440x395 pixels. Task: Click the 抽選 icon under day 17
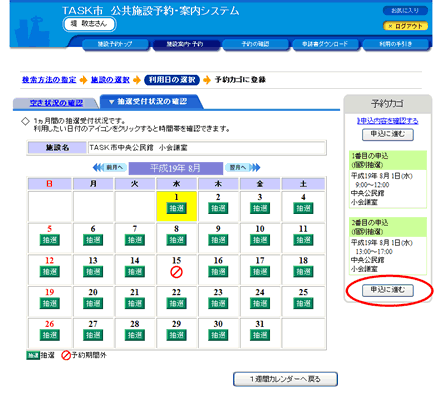pos(260,272)
